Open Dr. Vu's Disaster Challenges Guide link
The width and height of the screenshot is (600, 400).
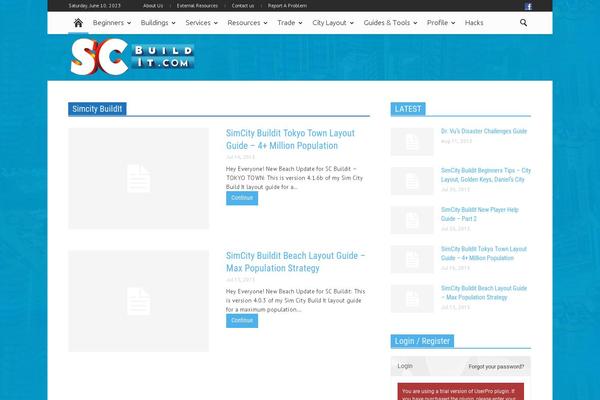tap(484, 131)
